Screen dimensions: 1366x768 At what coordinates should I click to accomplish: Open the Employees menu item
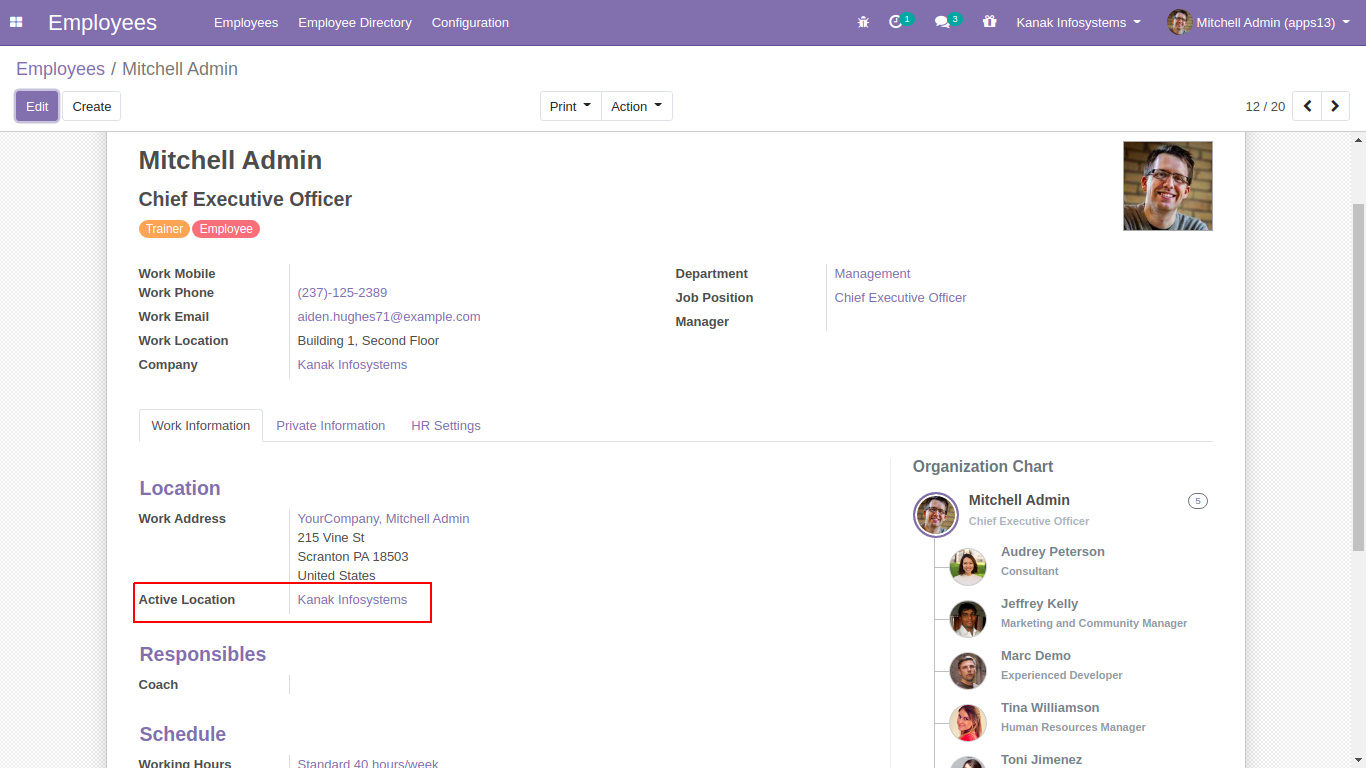246,22
